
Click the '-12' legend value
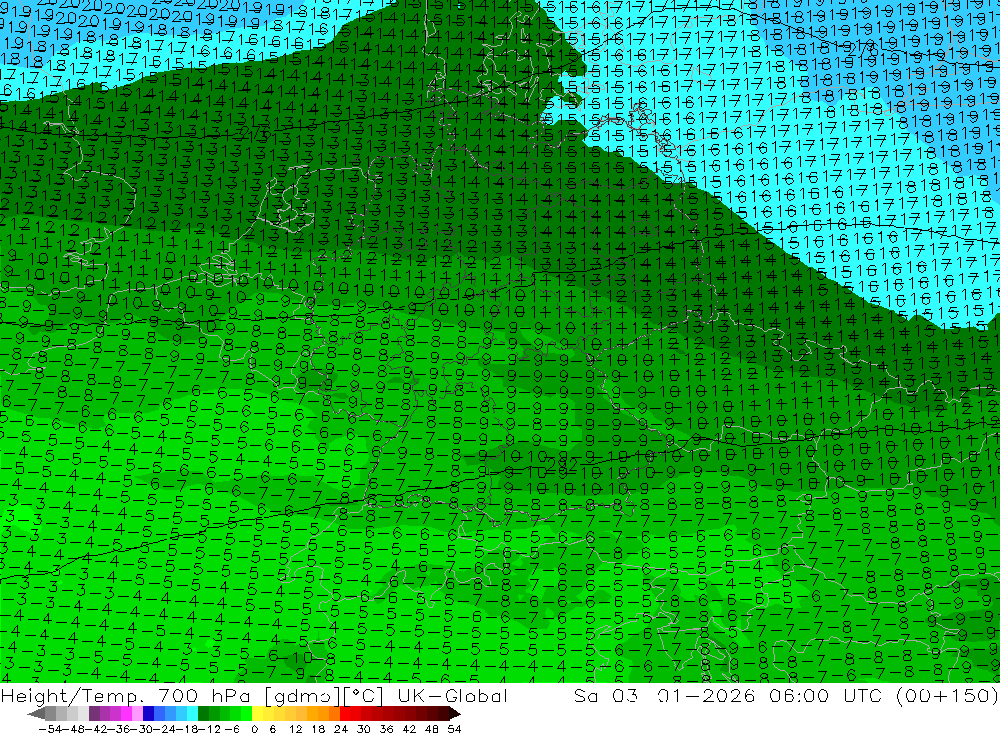[x=209, y=729]
